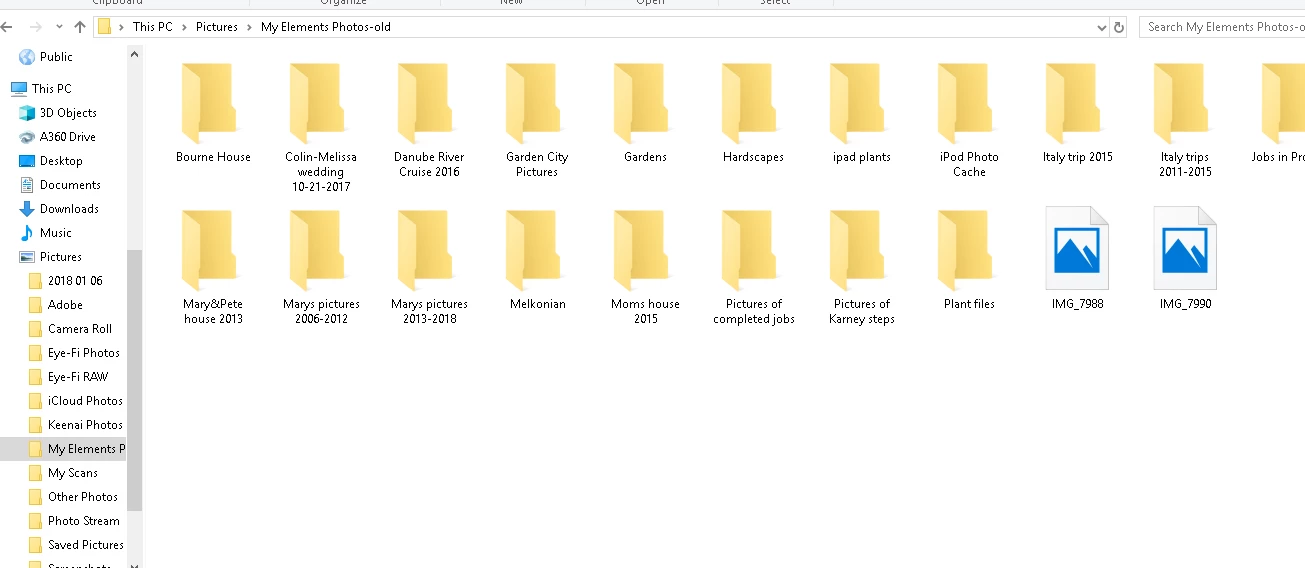Viewport: 1305px width, 568px height.
Task: Select the Hardscapes folder
Action: click(753, 113)
